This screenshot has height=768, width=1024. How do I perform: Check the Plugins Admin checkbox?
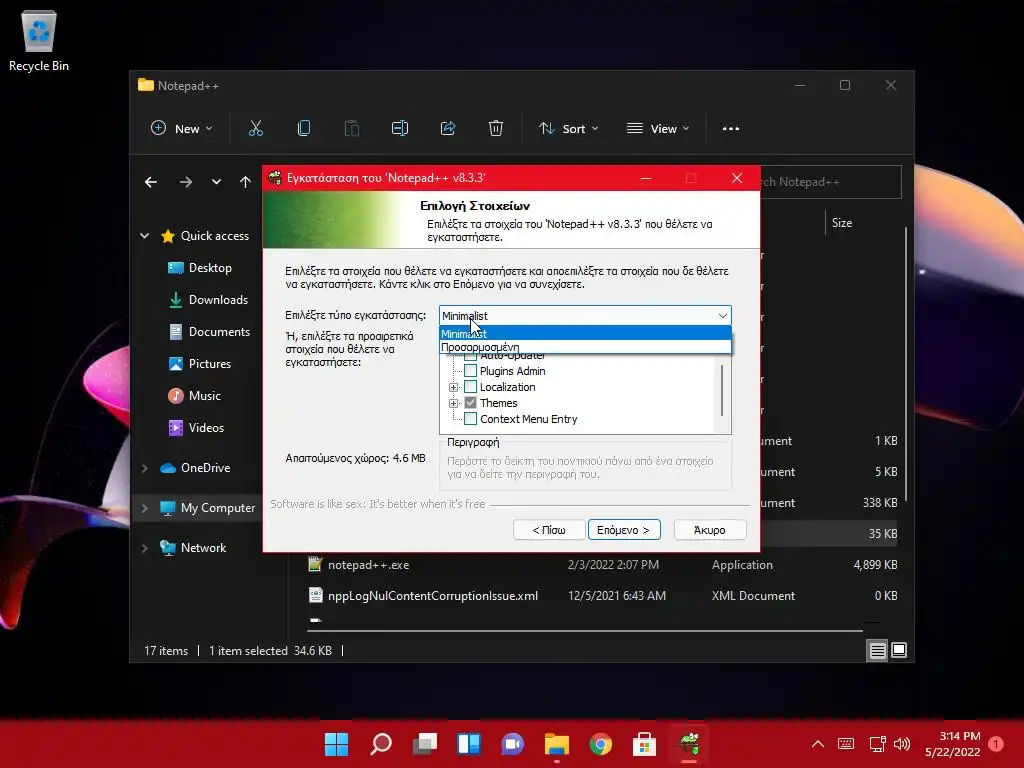470,371
